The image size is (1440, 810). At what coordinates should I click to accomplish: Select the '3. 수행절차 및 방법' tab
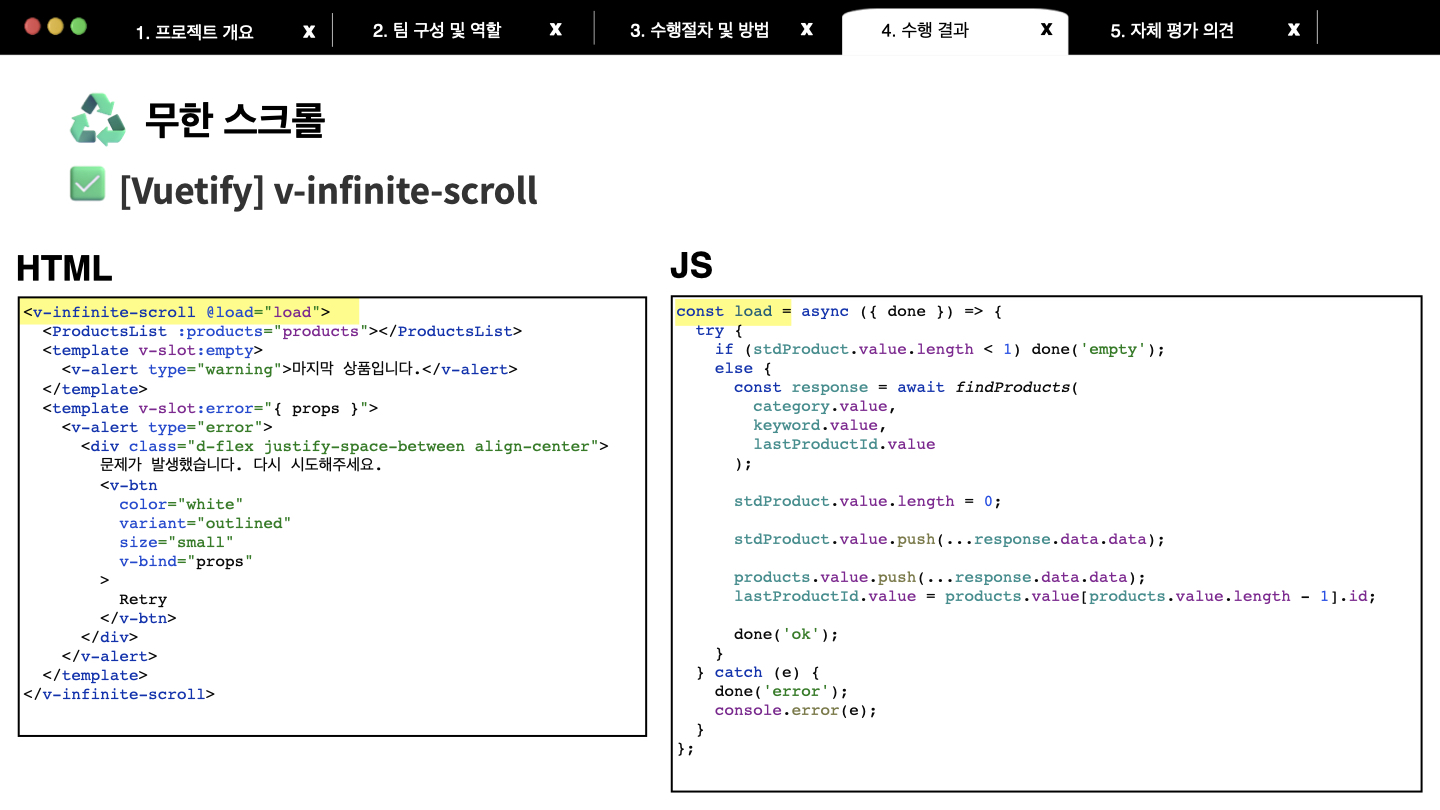[x=699, y=31]
